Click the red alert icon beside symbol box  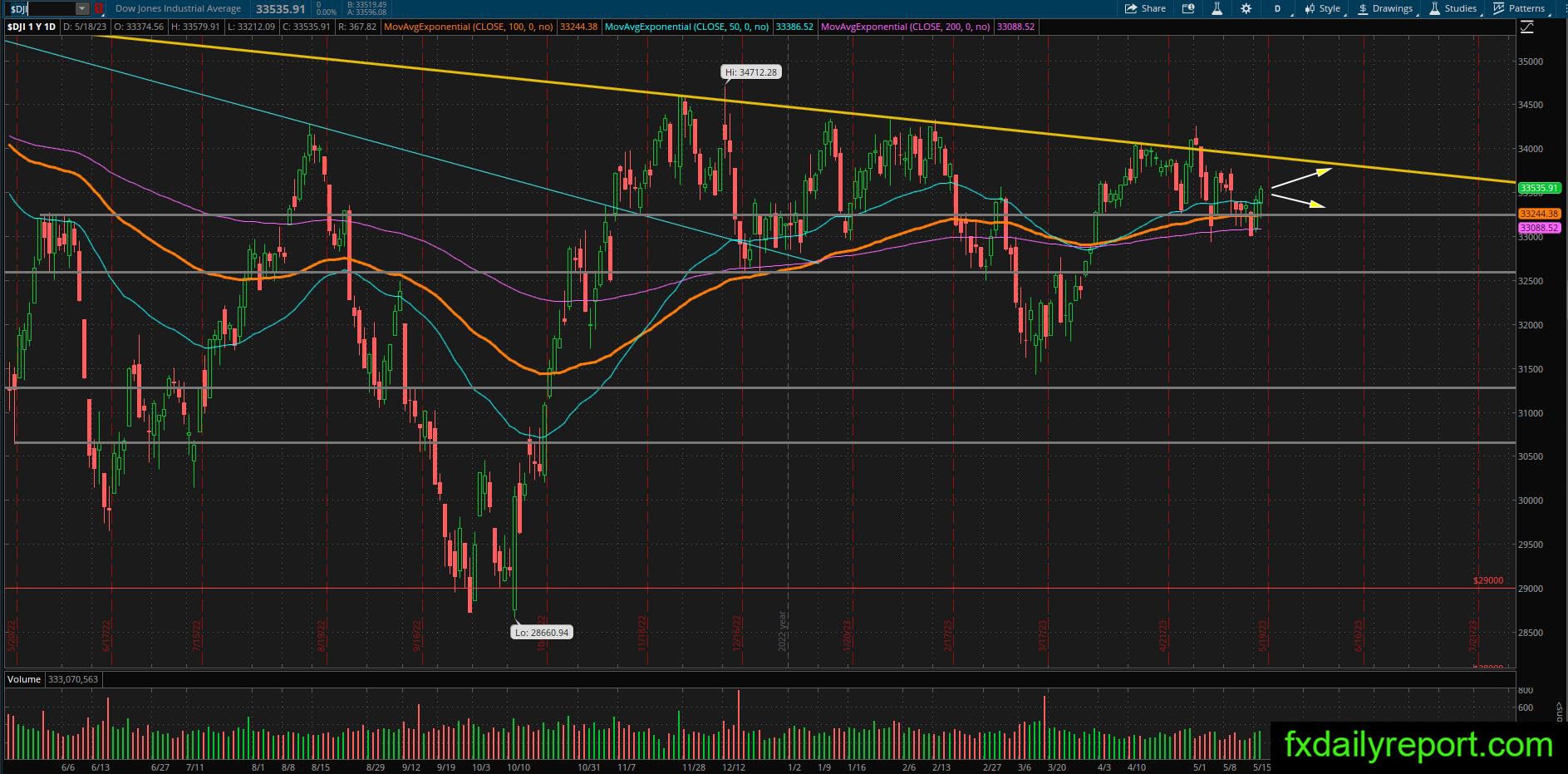(99, 8)
